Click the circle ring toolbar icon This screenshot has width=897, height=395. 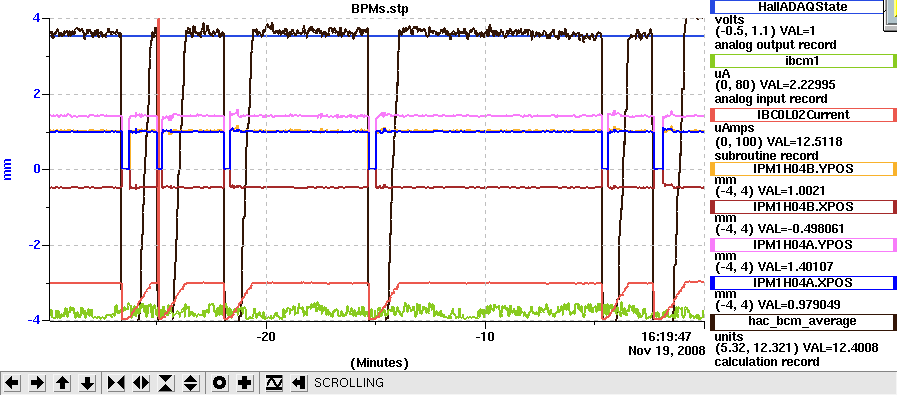point(220,383)
